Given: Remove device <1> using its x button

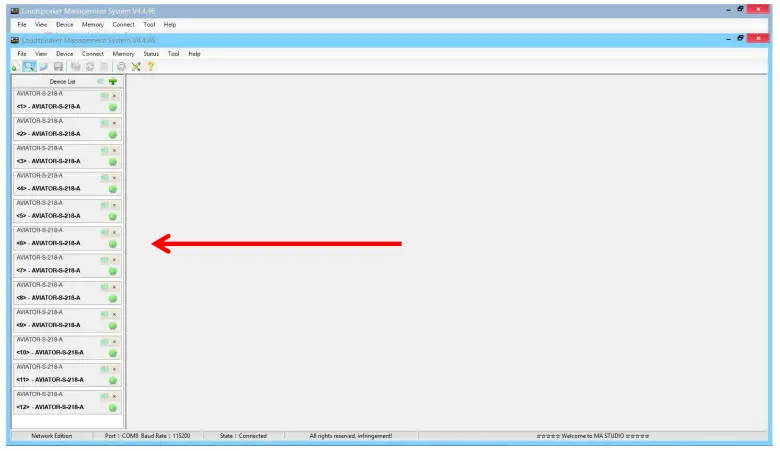Looking at the screenshot, I should pyautogui.click(x=114, y=95).
